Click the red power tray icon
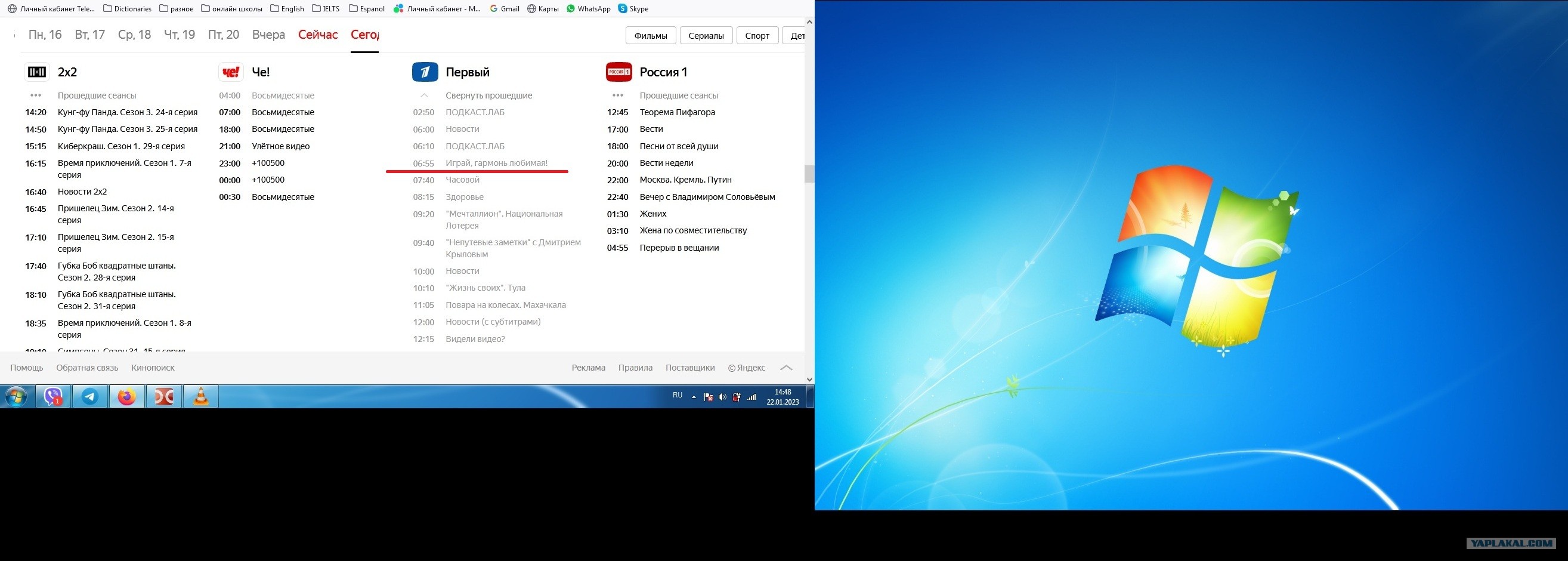This screenshot has height=561, width=1568. (x=737, y=397)
